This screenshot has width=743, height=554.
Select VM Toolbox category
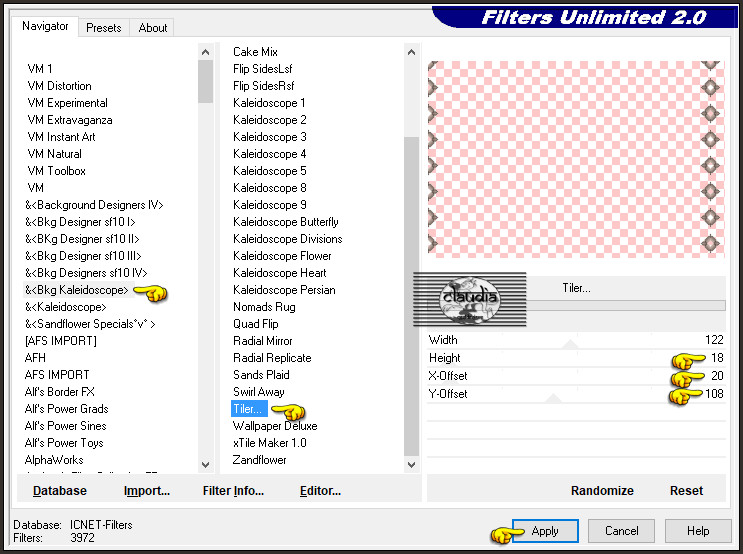(x=56, y=171)
